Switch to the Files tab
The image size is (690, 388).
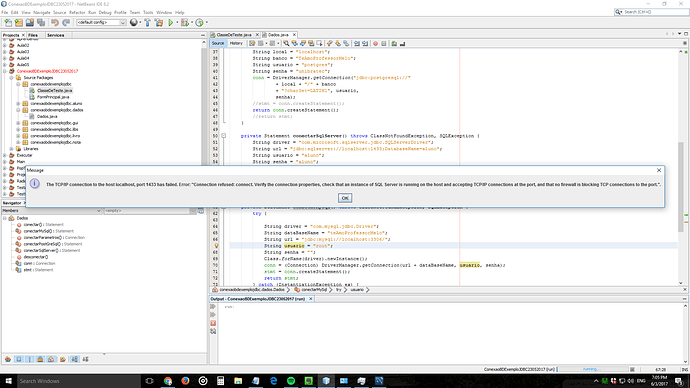pyautogui.click(x=33, y=35)
